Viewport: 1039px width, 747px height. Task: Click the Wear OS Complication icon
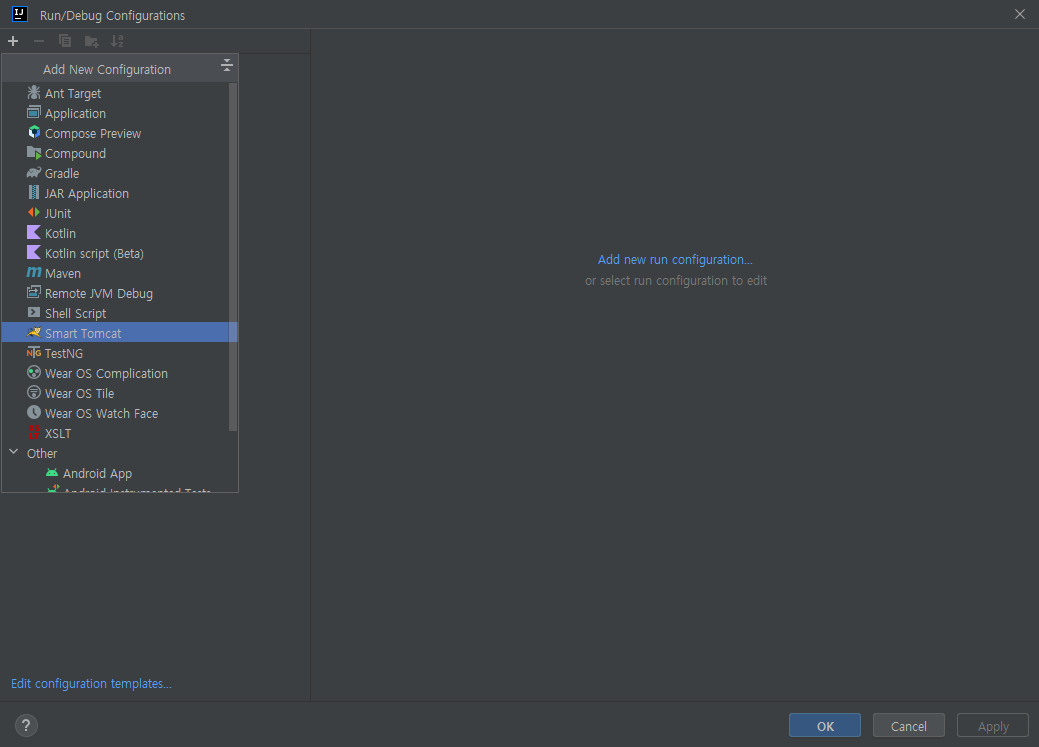[x=34, y=373]
